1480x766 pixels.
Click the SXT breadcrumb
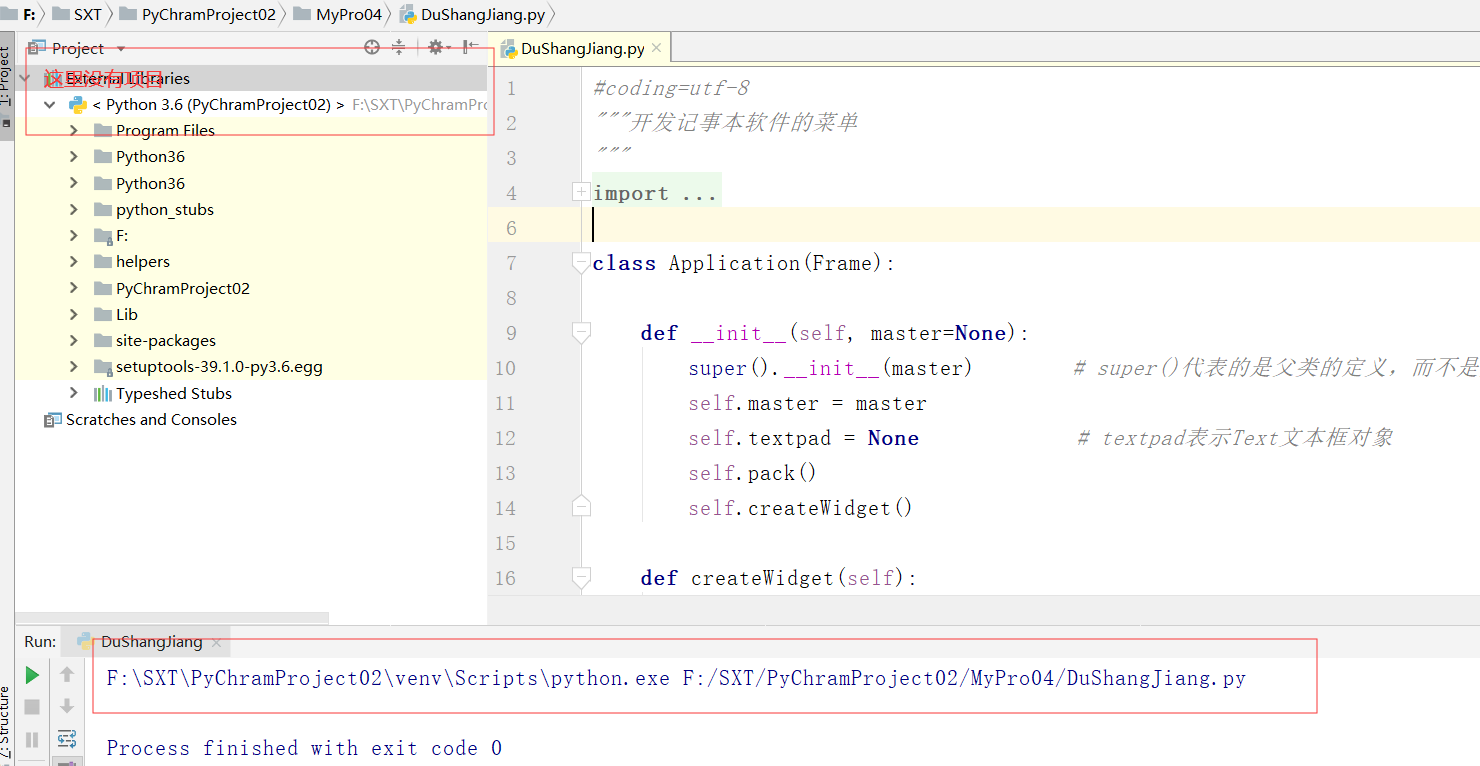[78, 14]
